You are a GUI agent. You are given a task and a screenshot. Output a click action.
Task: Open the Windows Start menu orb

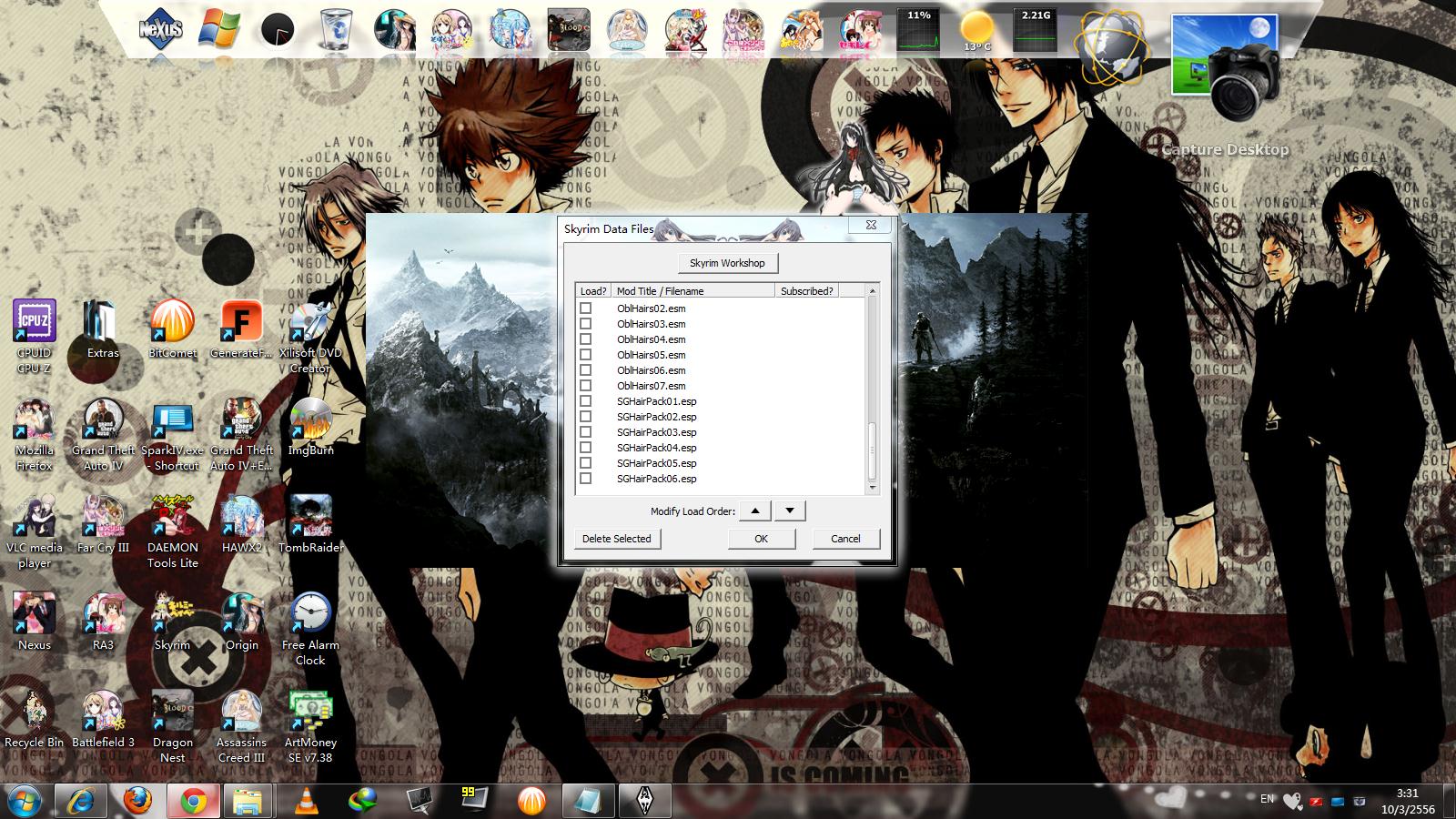point(25,801)
